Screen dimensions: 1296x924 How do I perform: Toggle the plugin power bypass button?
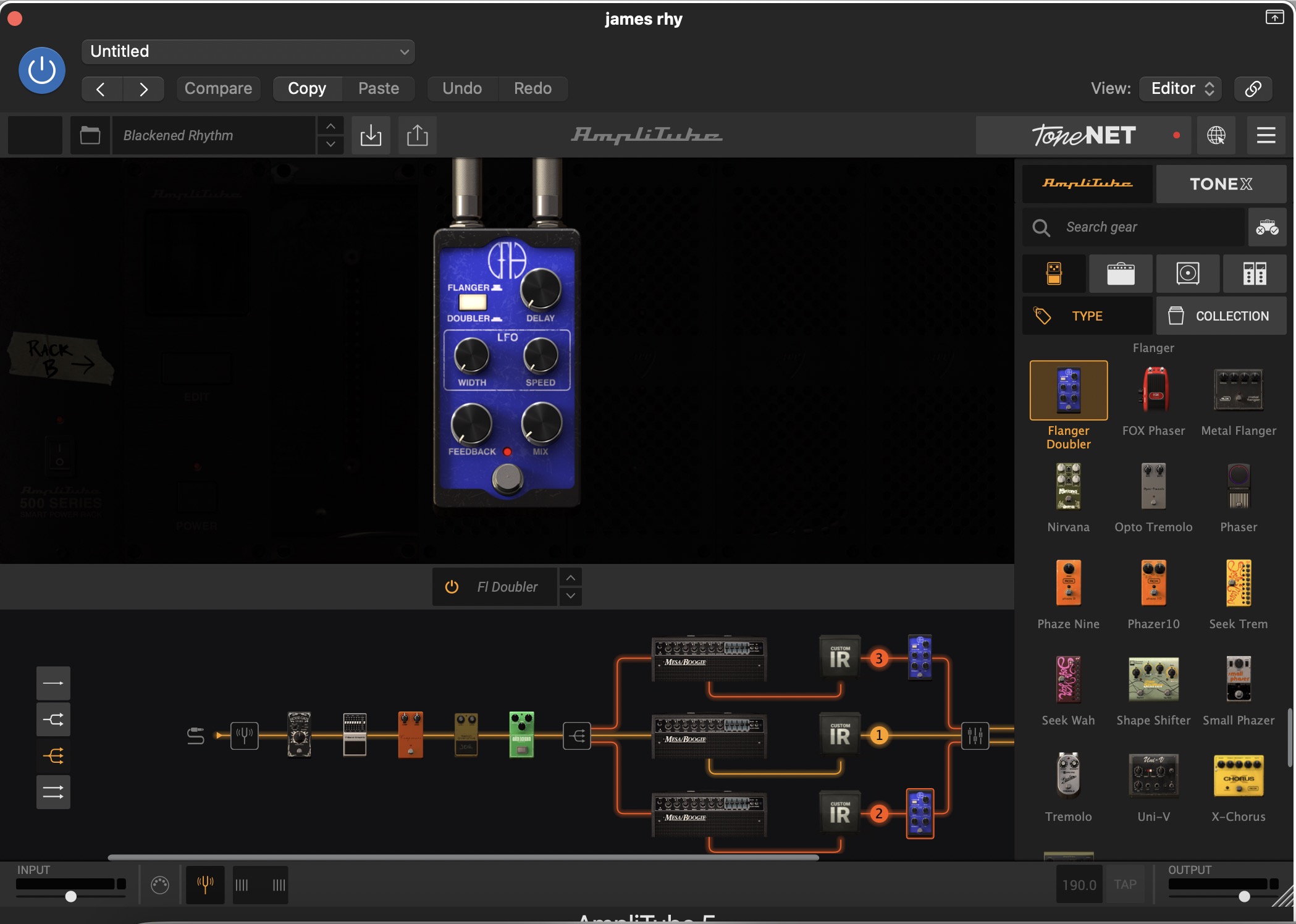click(x=42, y=70)
